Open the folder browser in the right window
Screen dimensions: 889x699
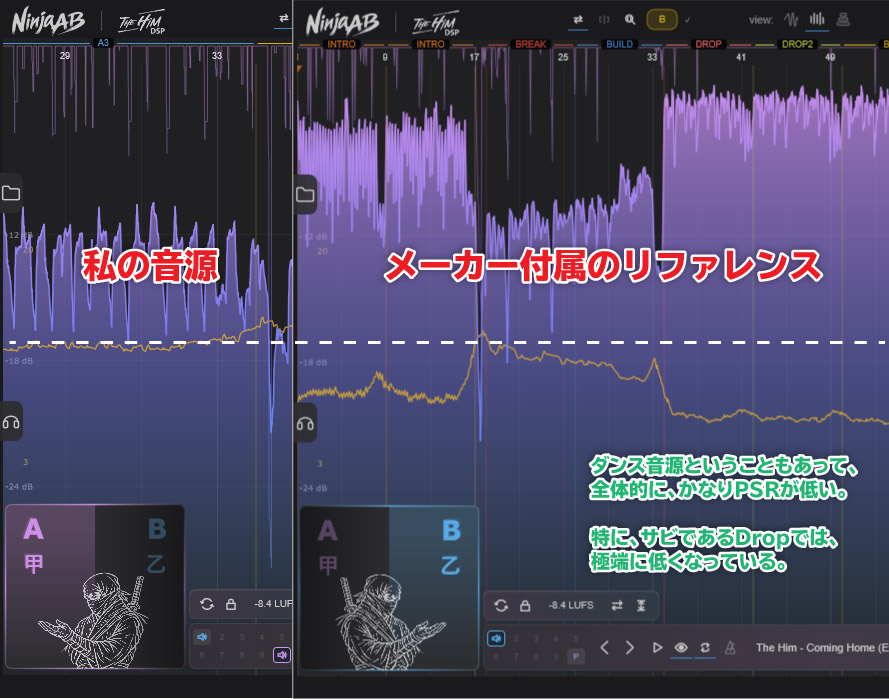[305, 195]
